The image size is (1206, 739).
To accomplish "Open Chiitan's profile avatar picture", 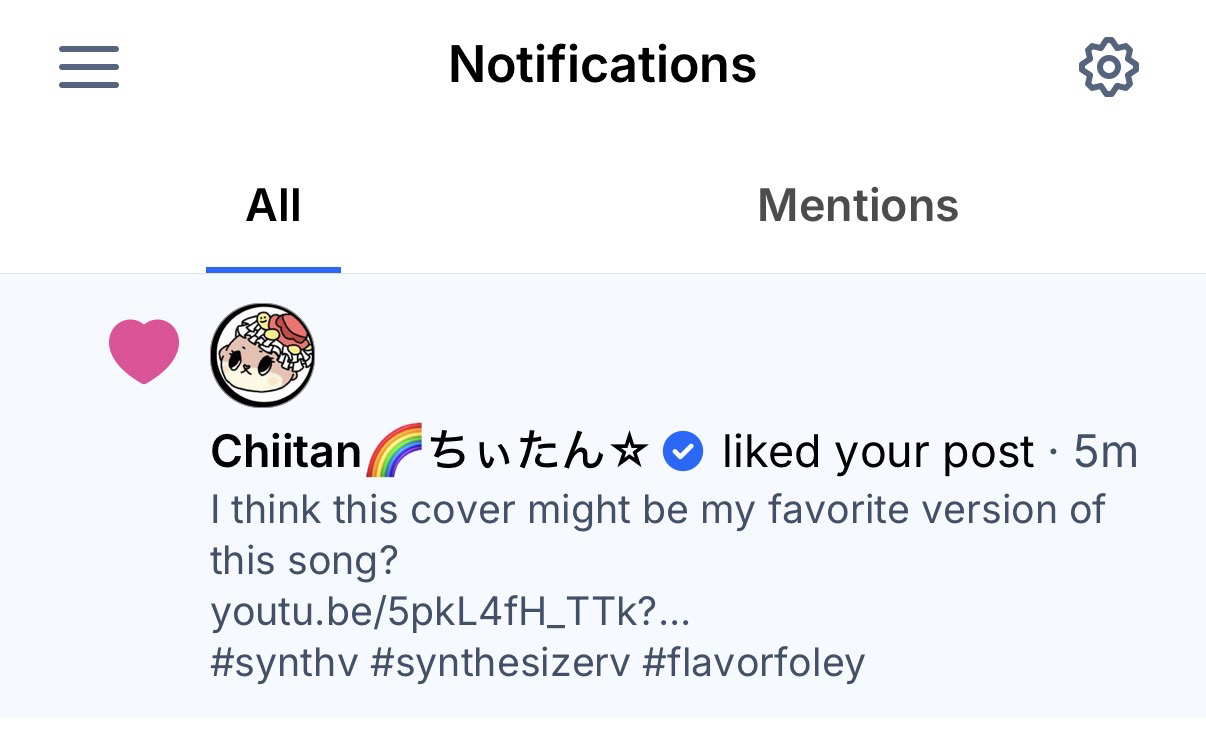I will point(263,355).
